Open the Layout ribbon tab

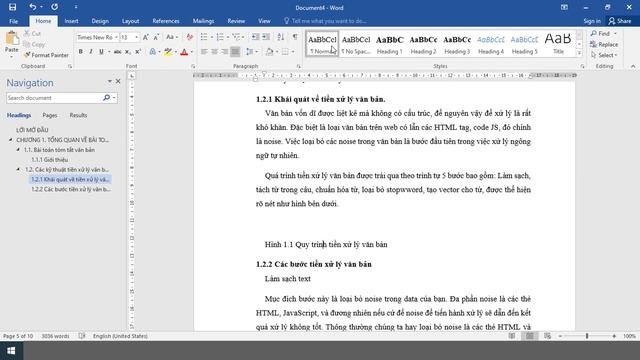[x=131, y=21]
